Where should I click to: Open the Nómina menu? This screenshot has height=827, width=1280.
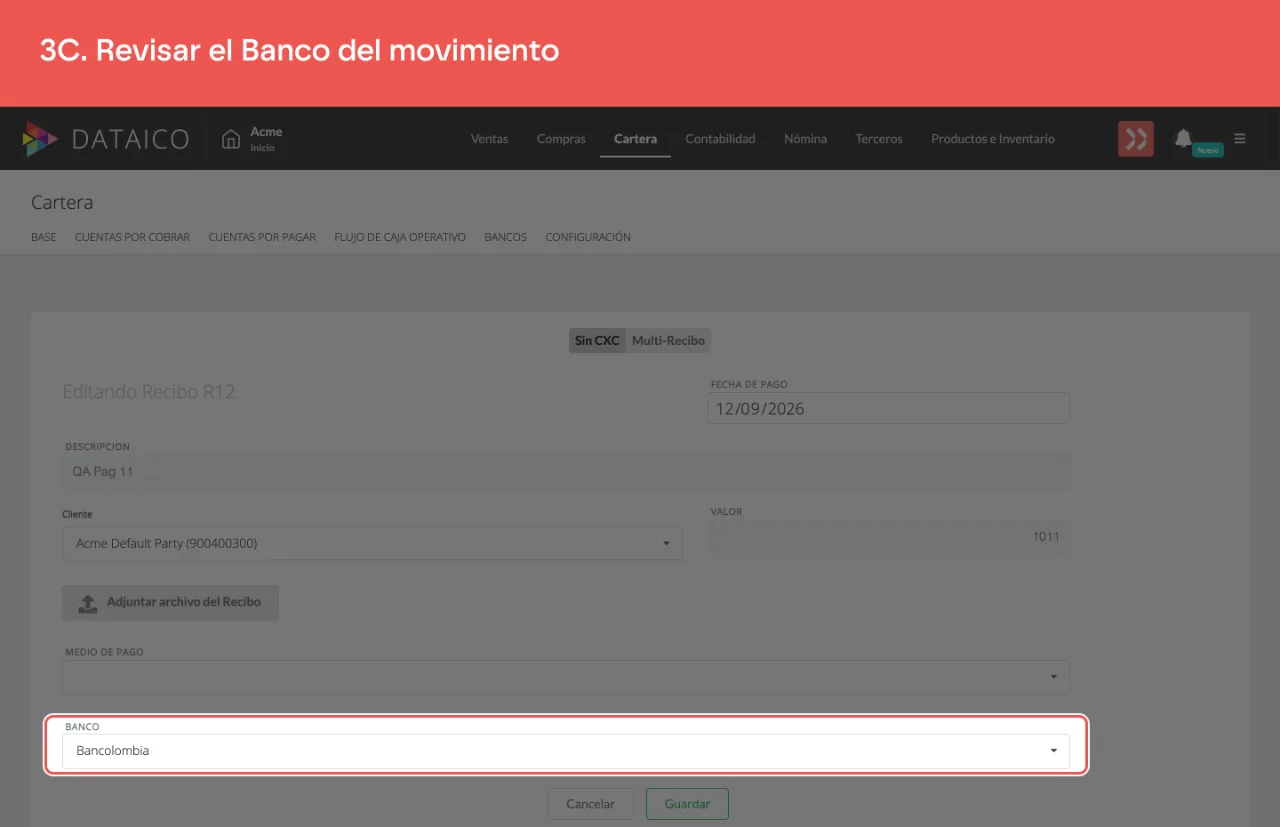pyautogui.click(x=805, y=139)
